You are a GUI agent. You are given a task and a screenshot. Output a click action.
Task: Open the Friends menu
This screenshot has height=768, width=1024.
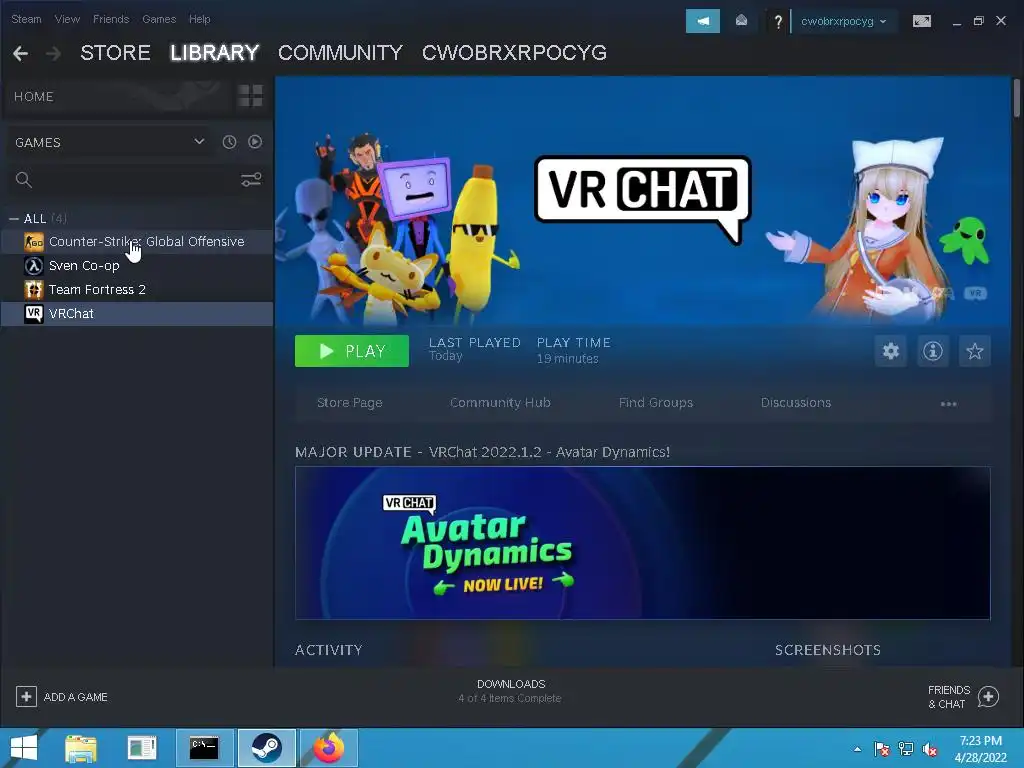pos(111,19)
